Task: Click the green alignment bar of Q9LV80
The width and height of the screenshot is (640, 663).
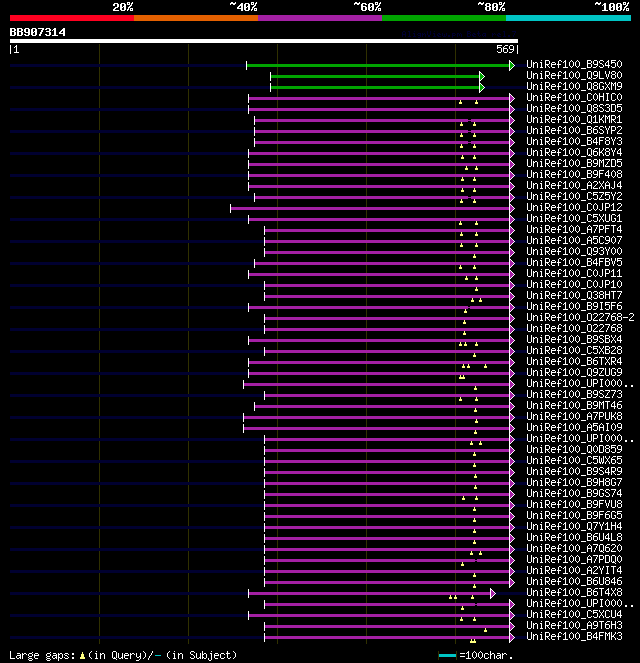Action: click(375, 76)
